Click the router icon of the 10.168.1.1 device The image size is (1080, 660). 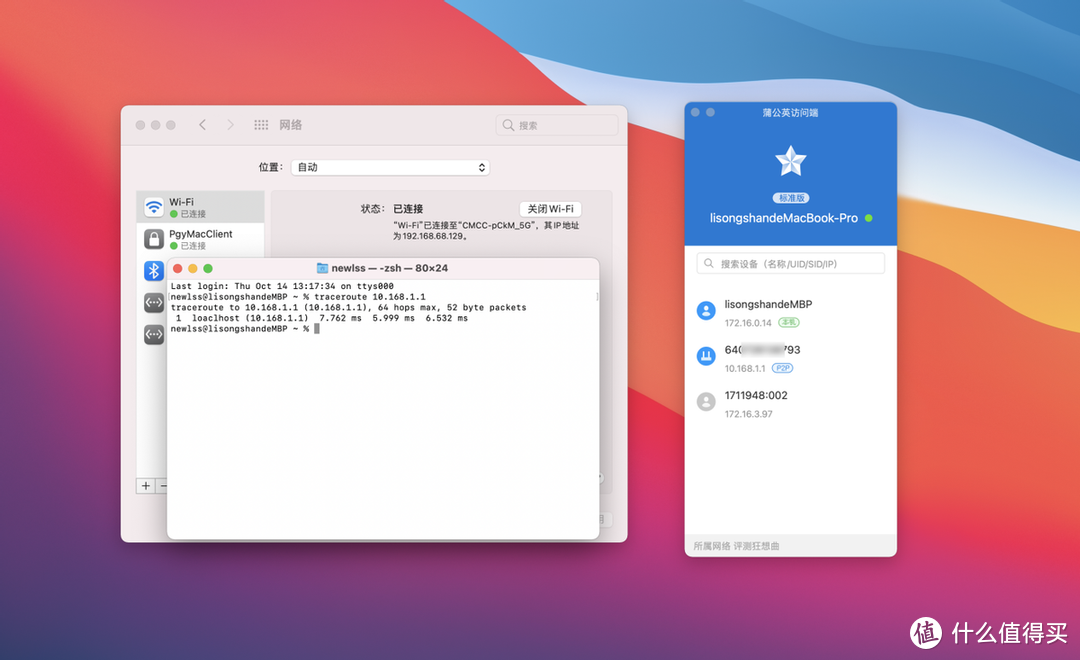coord(706,356)
